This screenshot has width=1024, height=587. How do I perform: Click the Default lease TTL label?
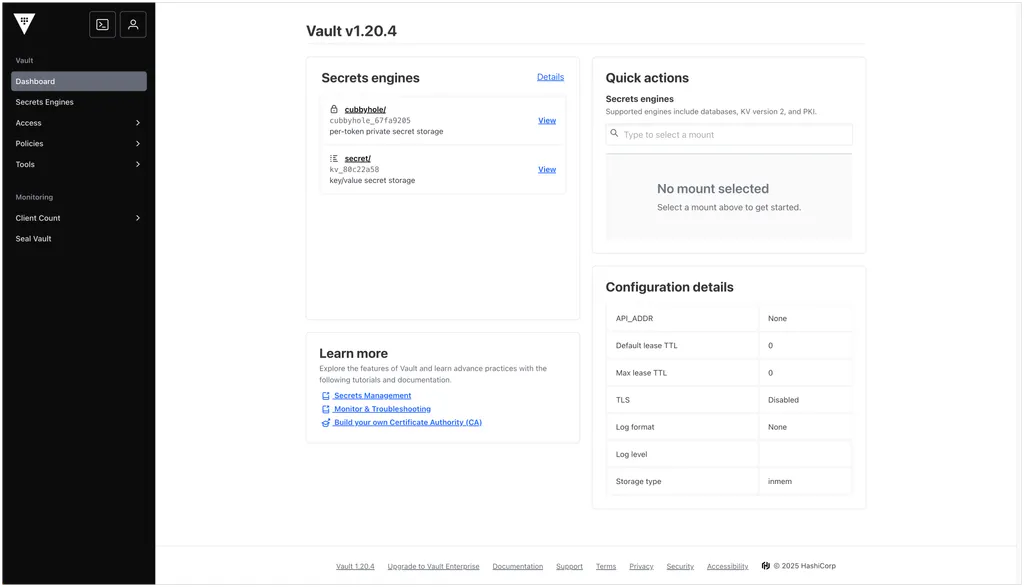click(647, 346)
